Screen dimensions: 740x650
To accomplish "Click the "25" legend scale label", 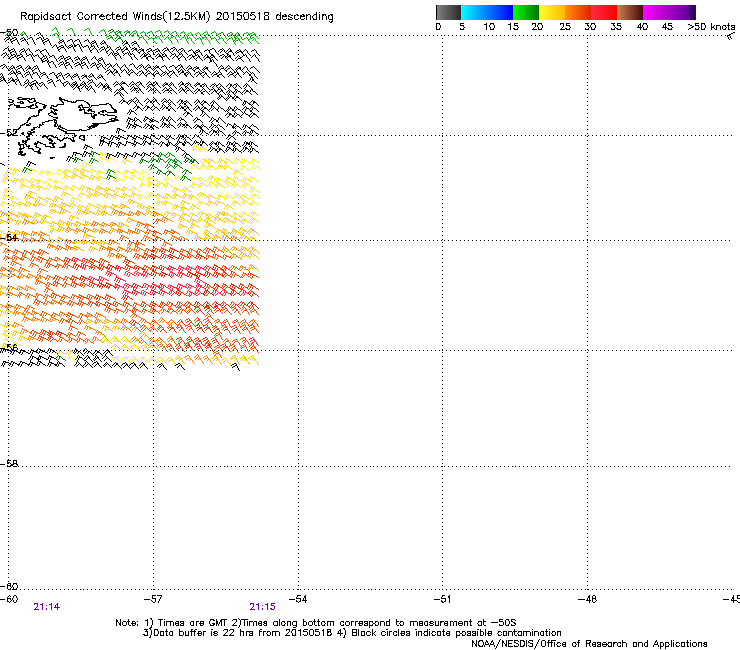I will point(565,27).
